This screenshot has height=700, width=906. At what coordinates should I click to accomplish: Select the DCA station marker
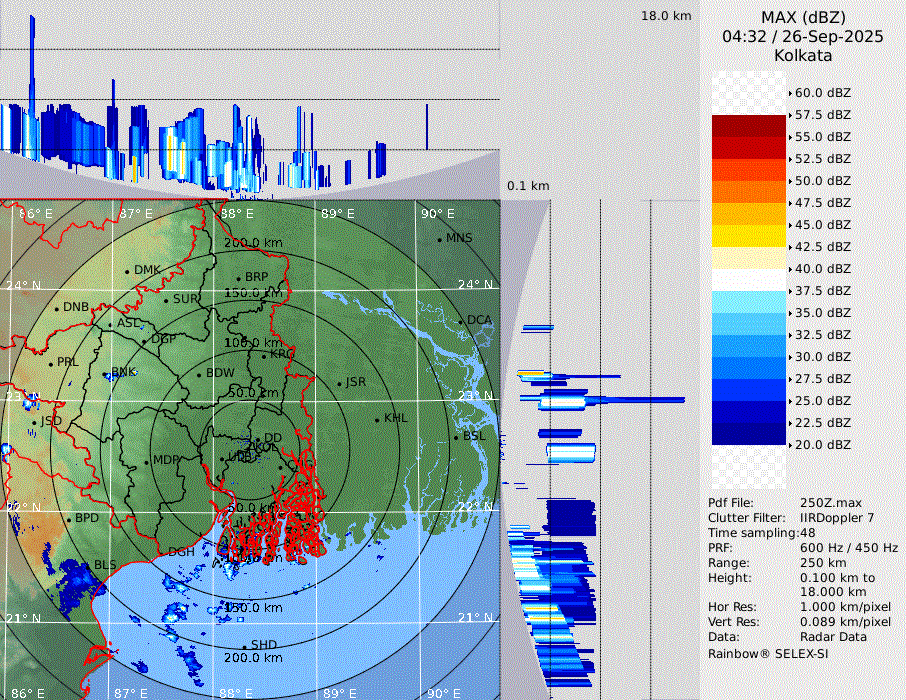tap(461, 321)
